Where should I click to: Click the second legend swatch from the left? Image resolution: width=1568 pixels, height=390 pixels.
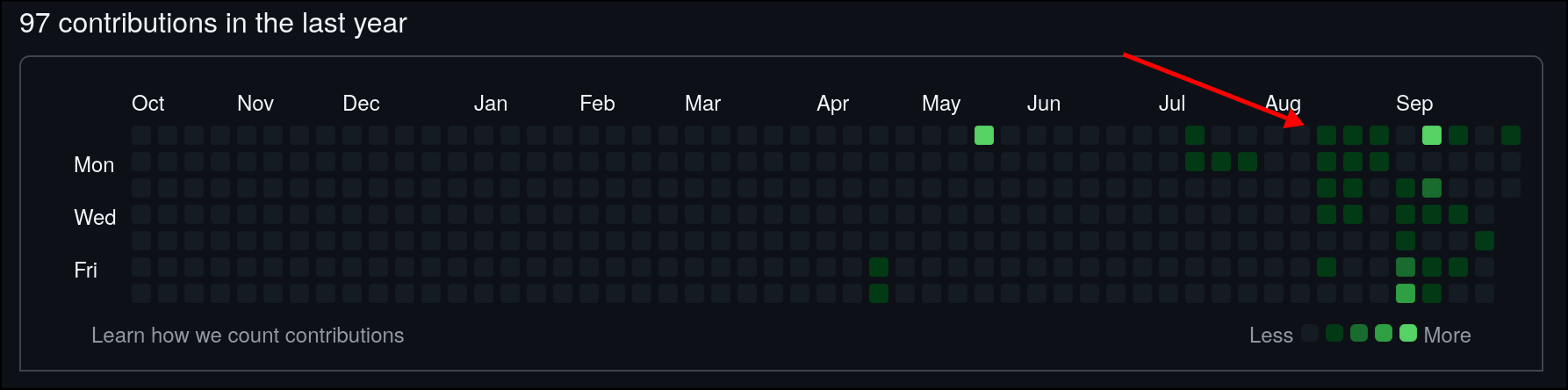tap(1334, 333)
